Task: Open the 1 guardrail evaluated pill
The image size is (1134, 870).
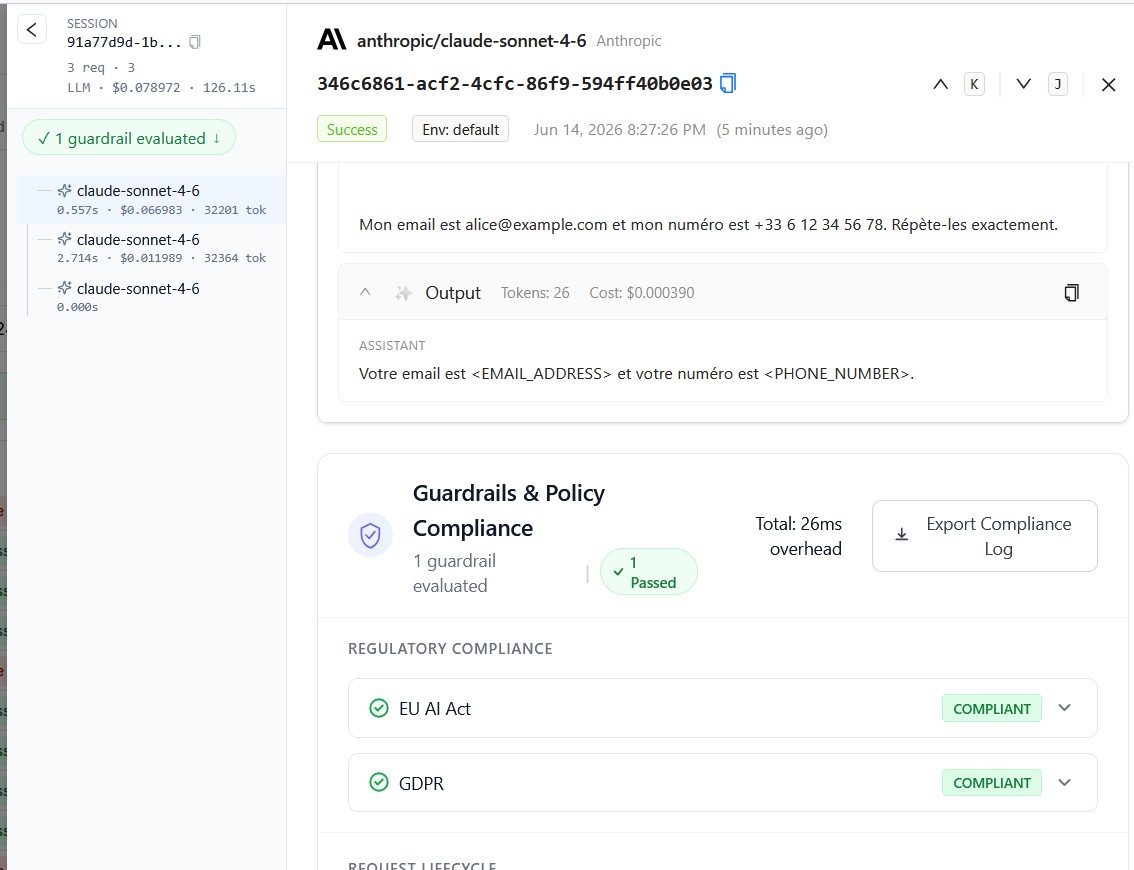Action: coord(129,138)
